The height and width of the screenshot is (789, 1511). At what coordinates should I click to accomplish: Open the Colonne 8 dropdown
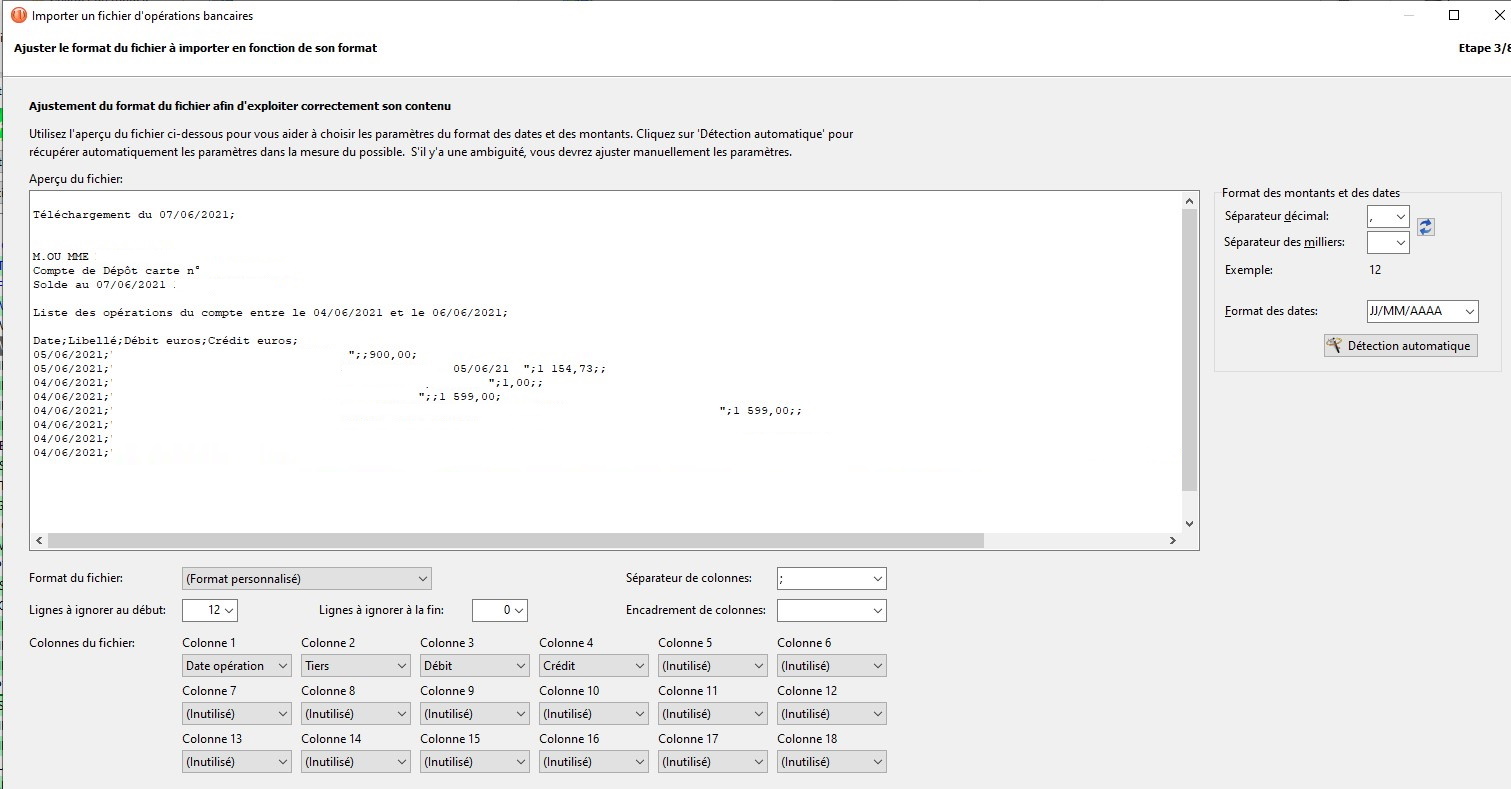[355, 714]
